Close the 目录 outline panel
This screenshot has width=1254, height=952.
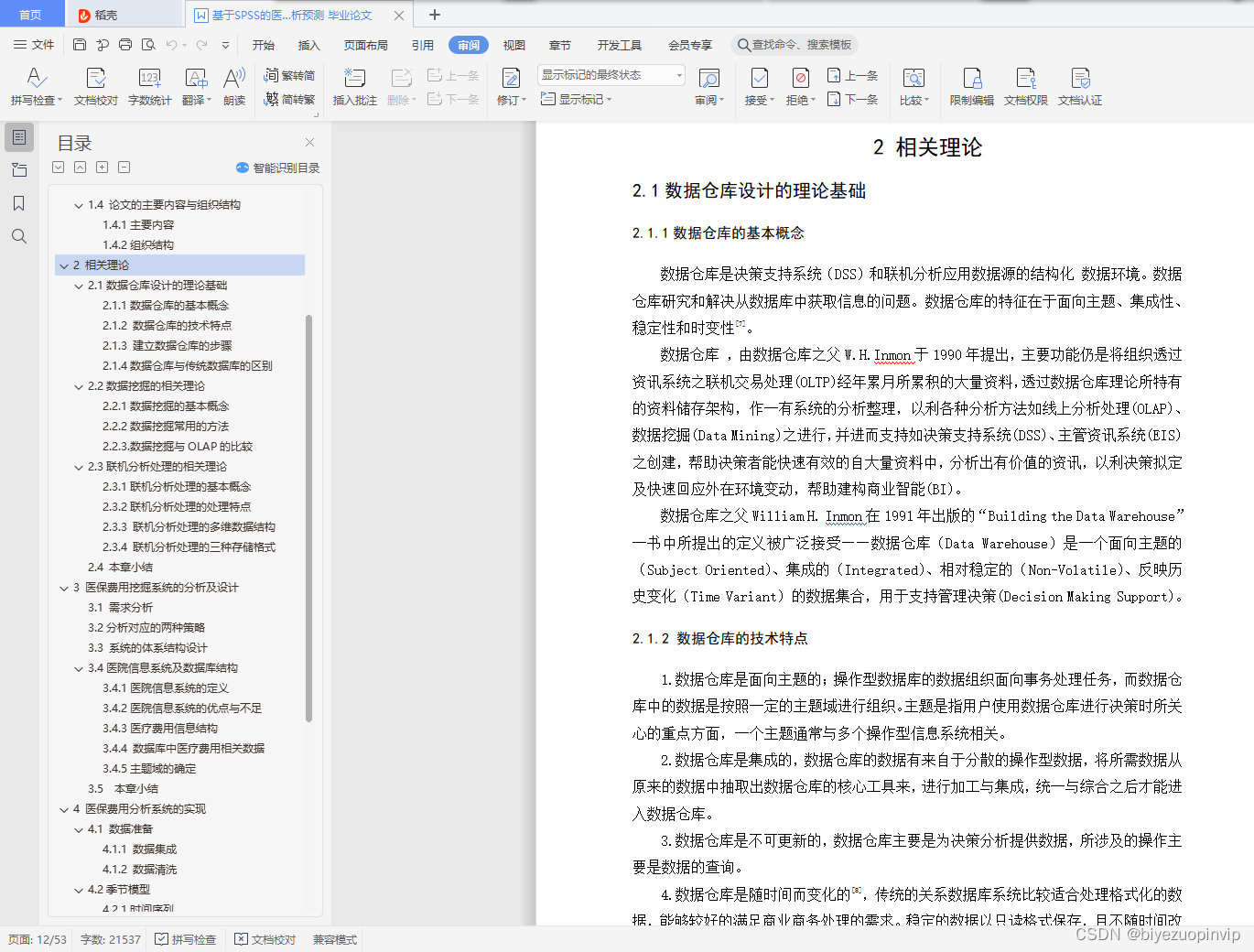(x=309, y=142)
